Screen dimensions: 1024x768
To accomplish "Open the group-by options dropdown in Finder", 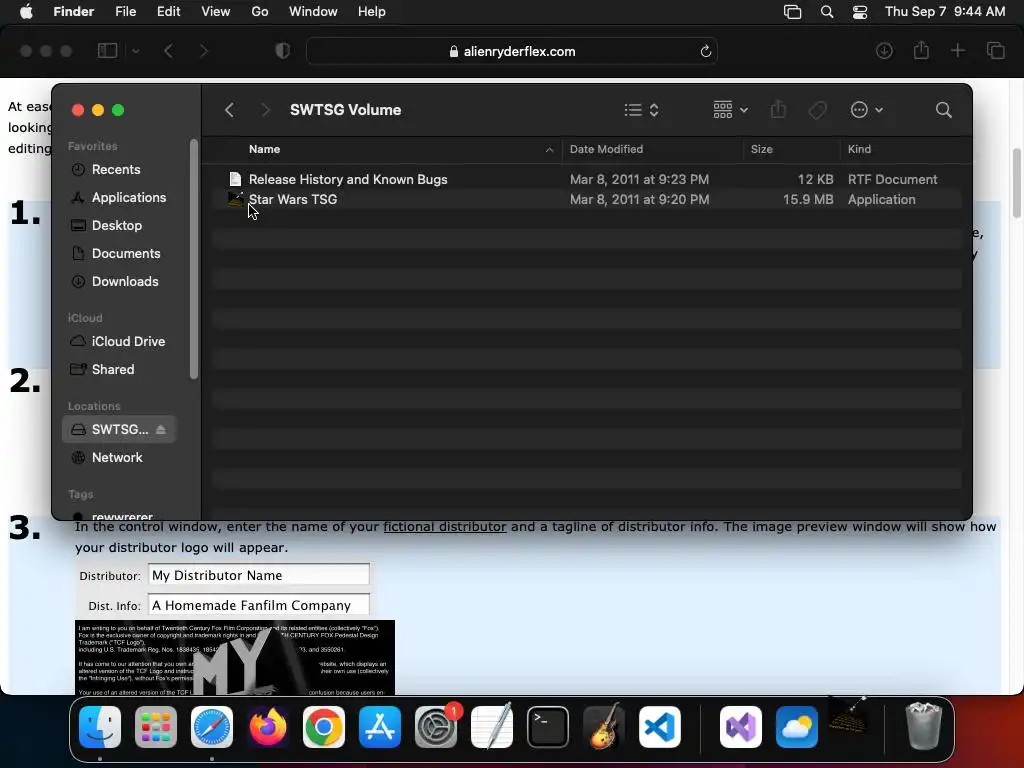I will pyautogui.click(x=730, y=110).
